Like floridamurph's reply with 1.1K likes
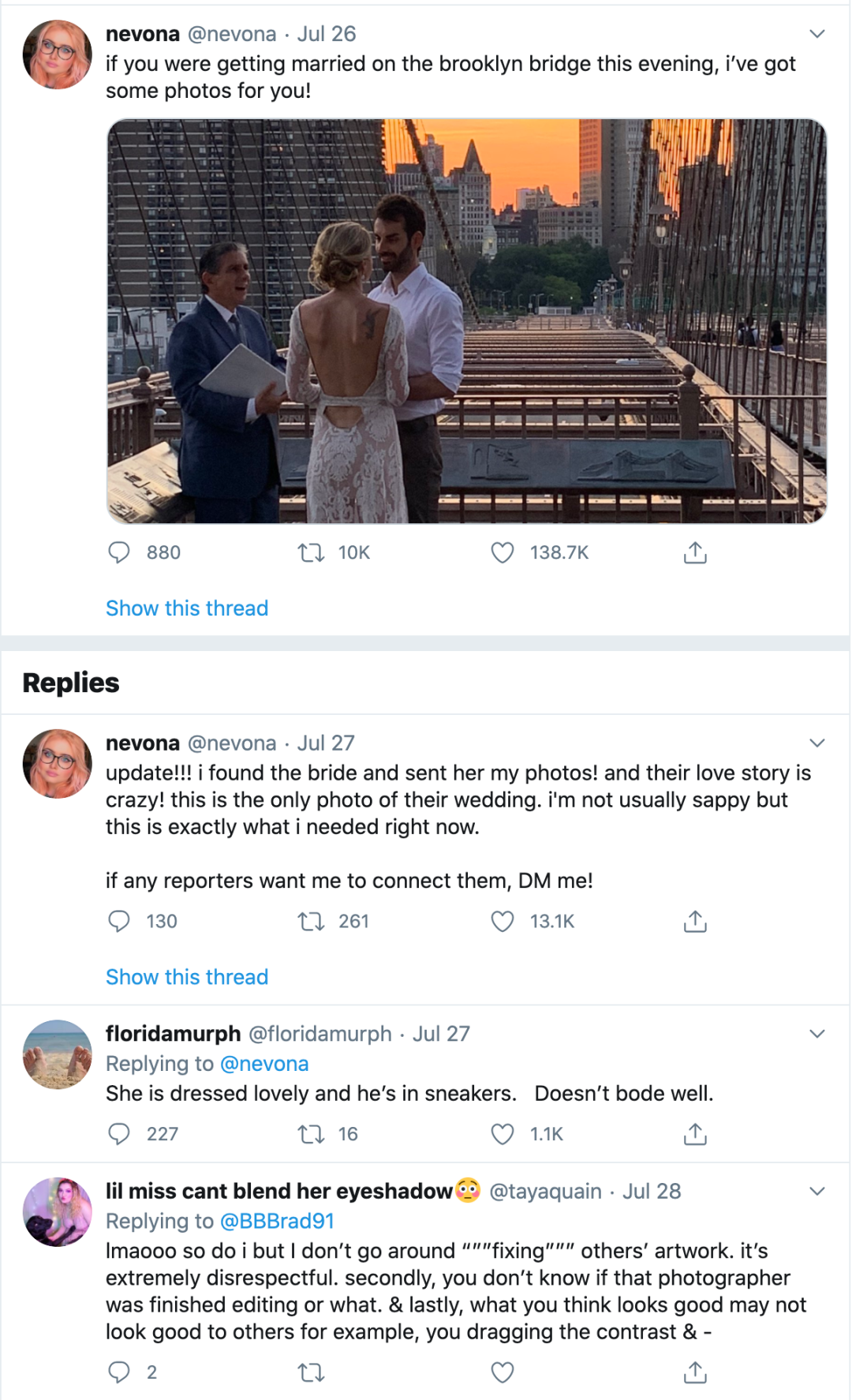 click(503, 1134)
